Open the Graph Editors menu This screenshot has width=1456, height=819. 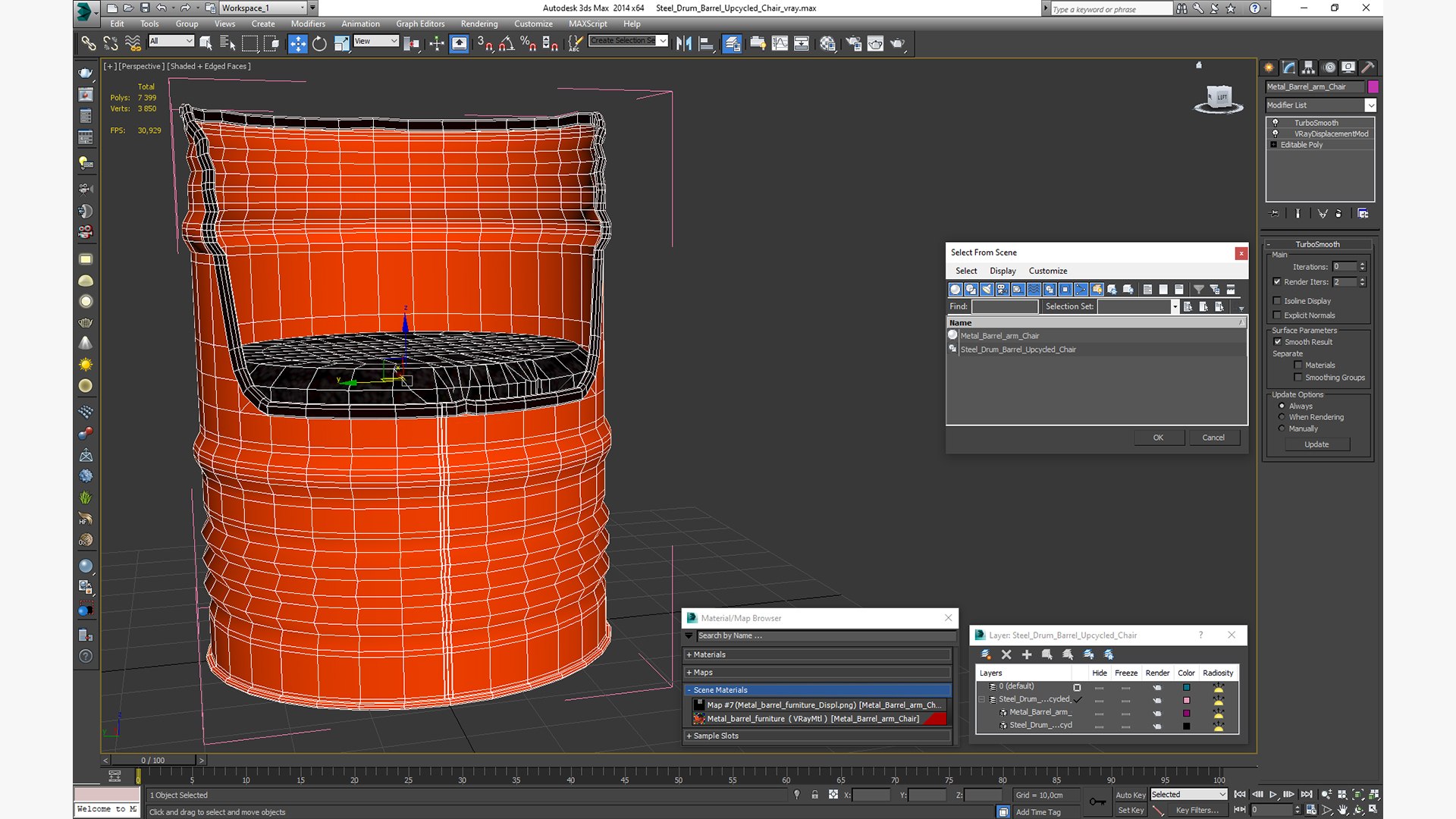[x=420, y=24]
